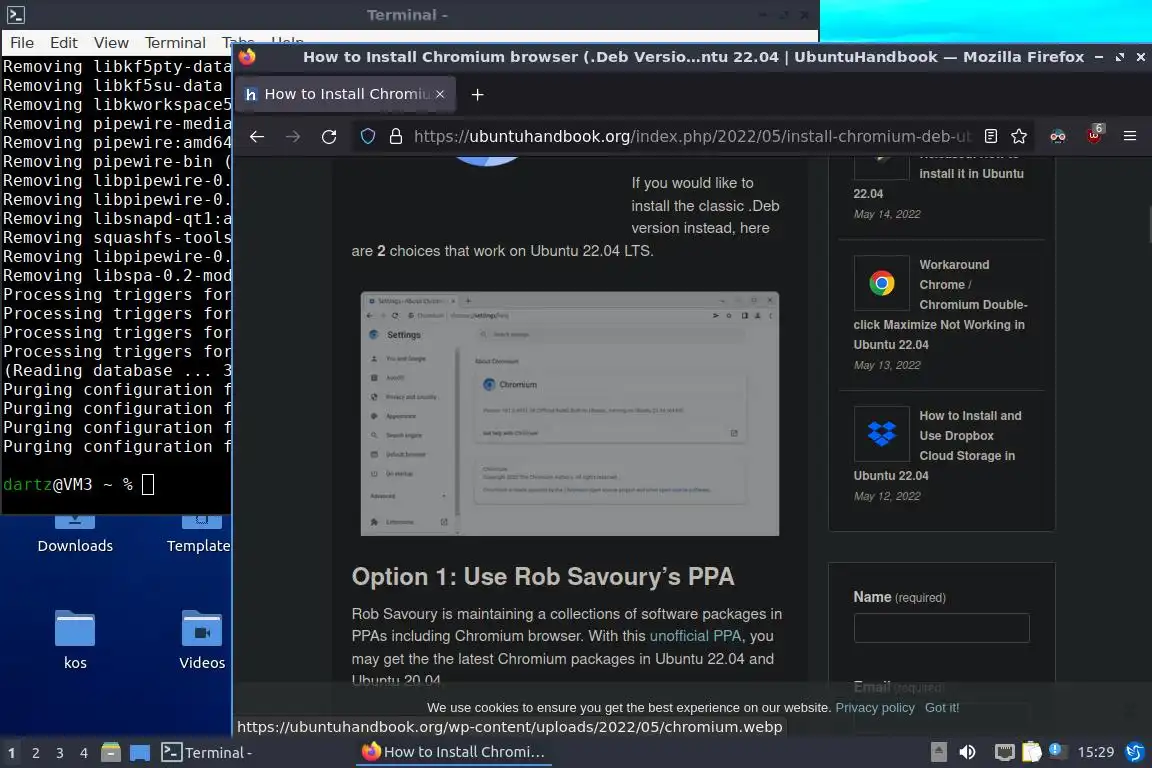Click the network monitor tray icon
This screenshot has width=1152, height=768.
(x=1004, y=752)
